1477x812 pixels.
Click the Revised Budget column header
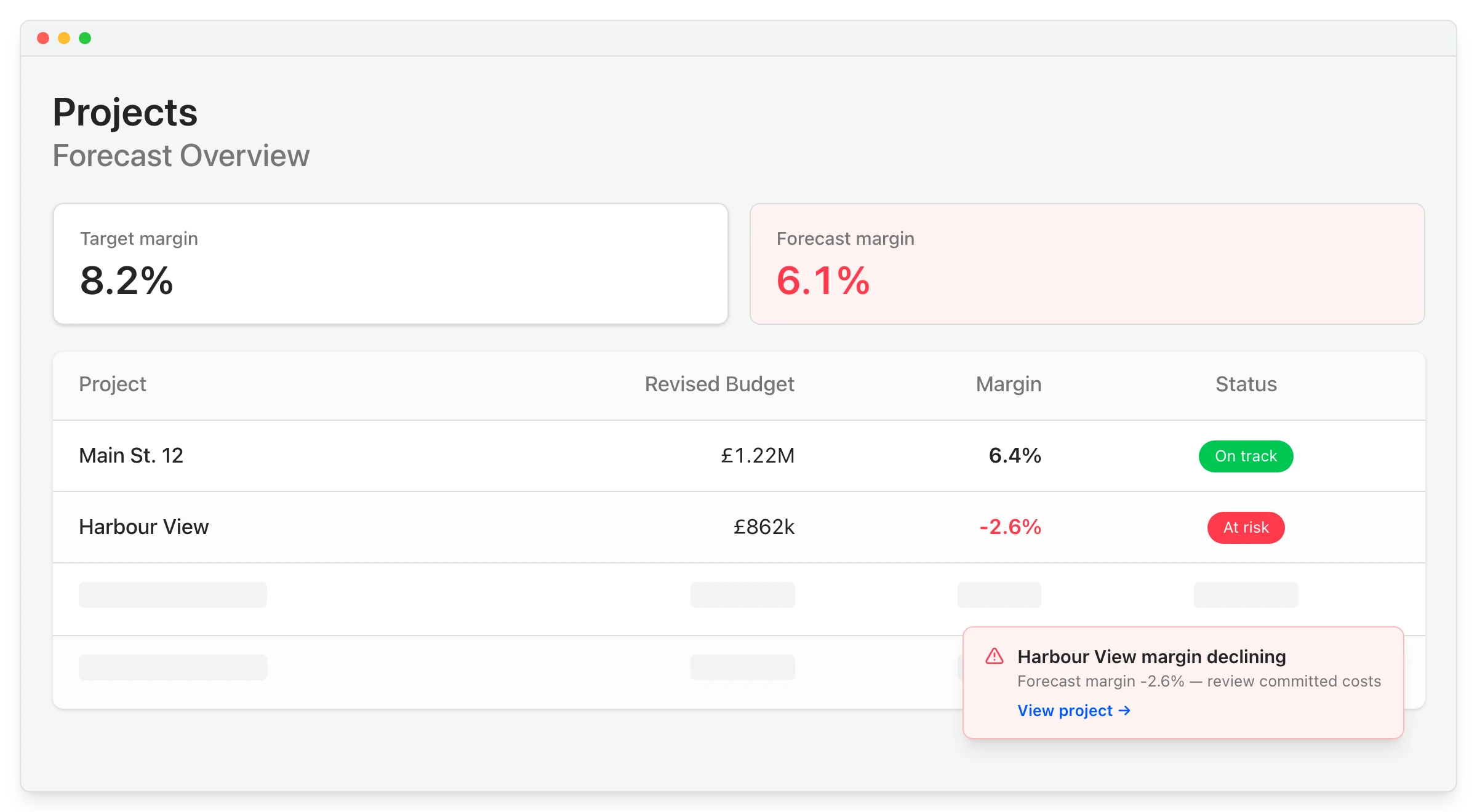pos(719,384)
